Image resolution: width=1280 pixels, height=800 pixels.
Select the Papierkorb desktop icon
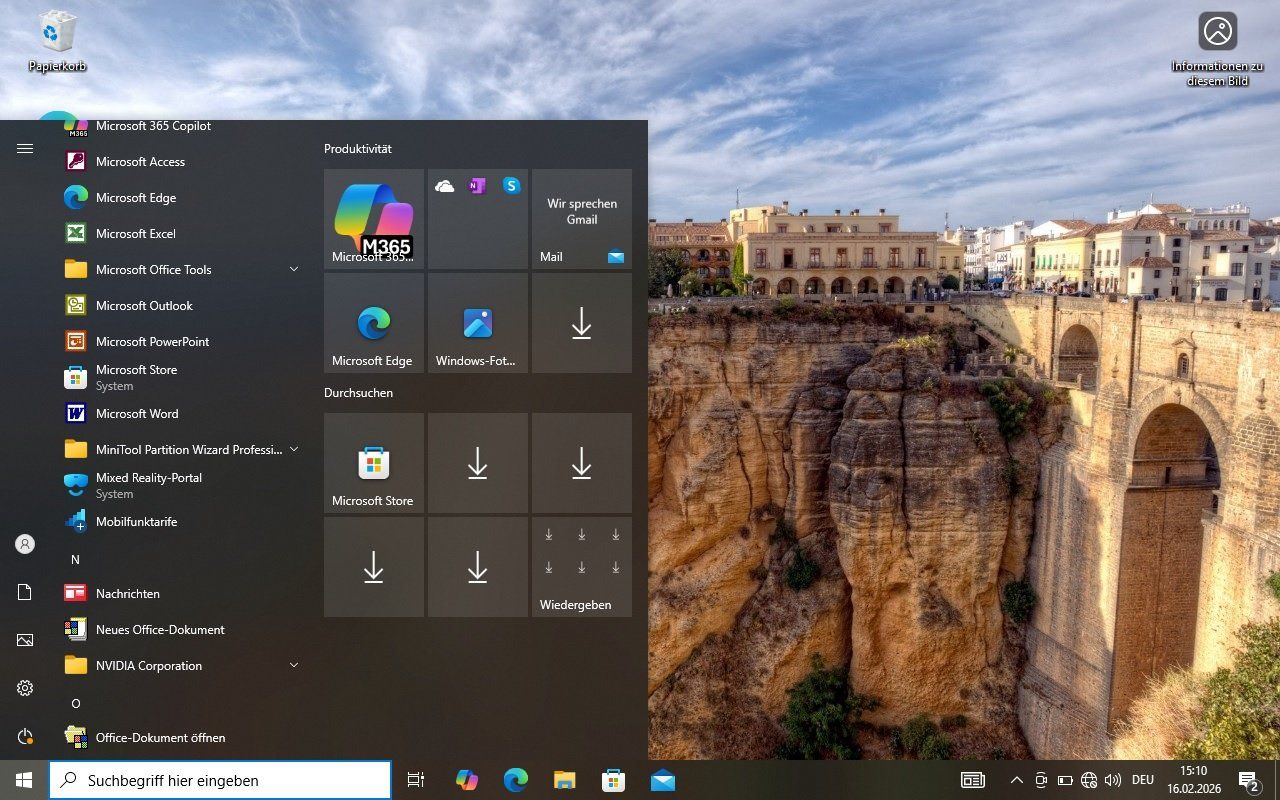tap(58, 41)
